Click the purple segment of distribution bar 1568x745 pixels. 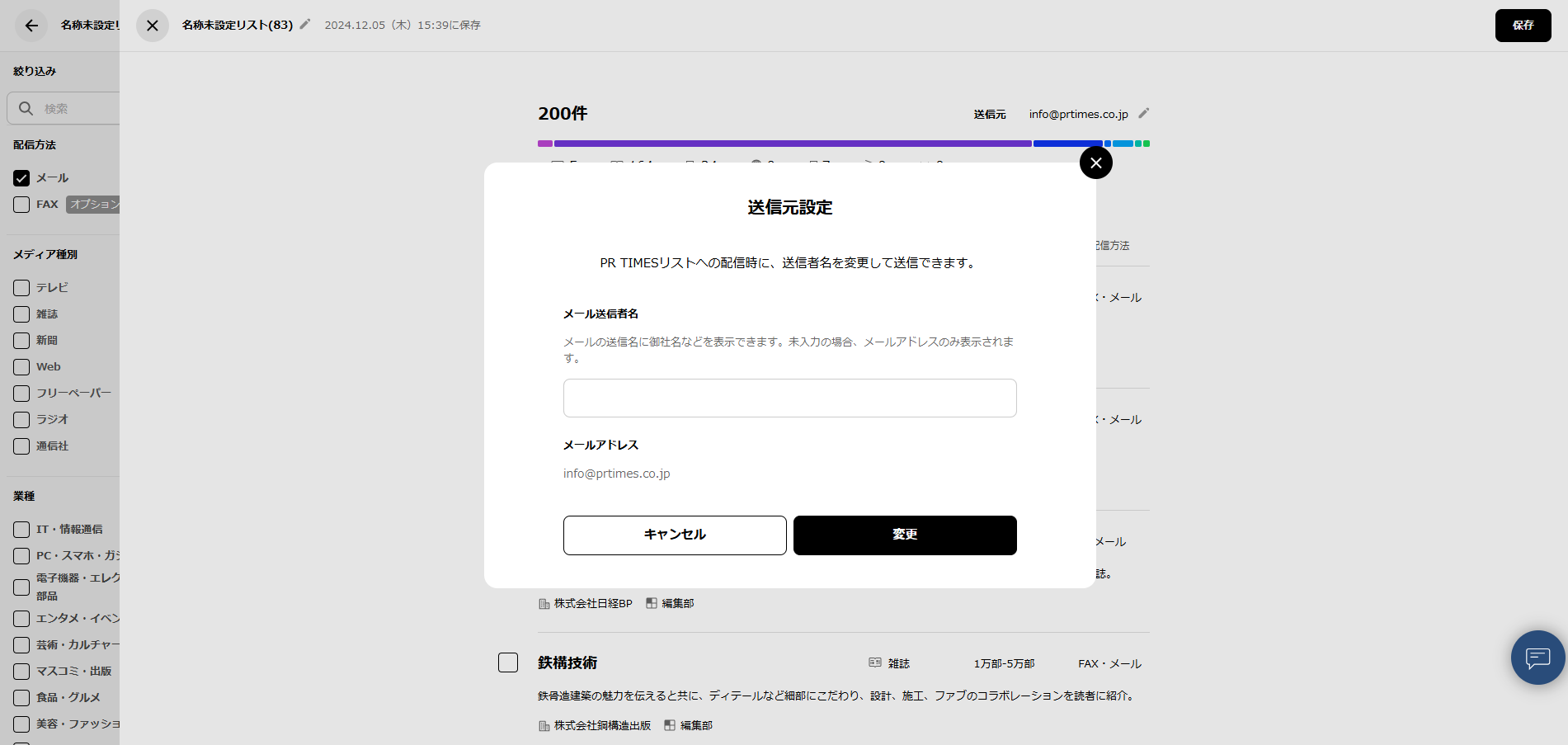coord(793,144)
